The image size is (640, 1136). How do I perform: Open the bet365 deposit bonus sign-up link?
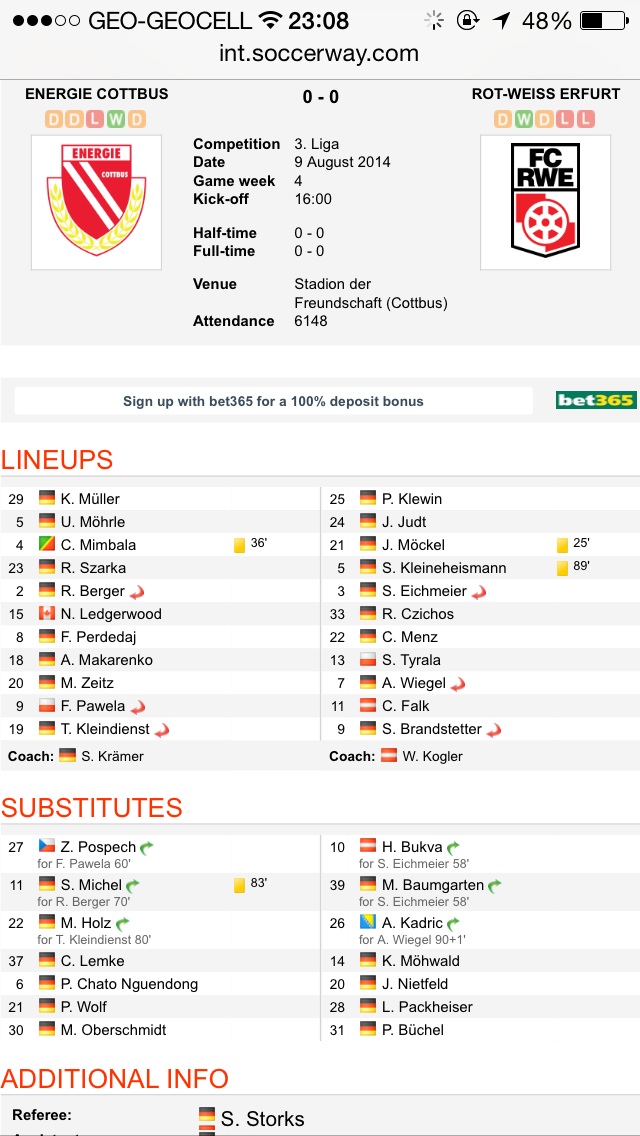pos(273,401)
